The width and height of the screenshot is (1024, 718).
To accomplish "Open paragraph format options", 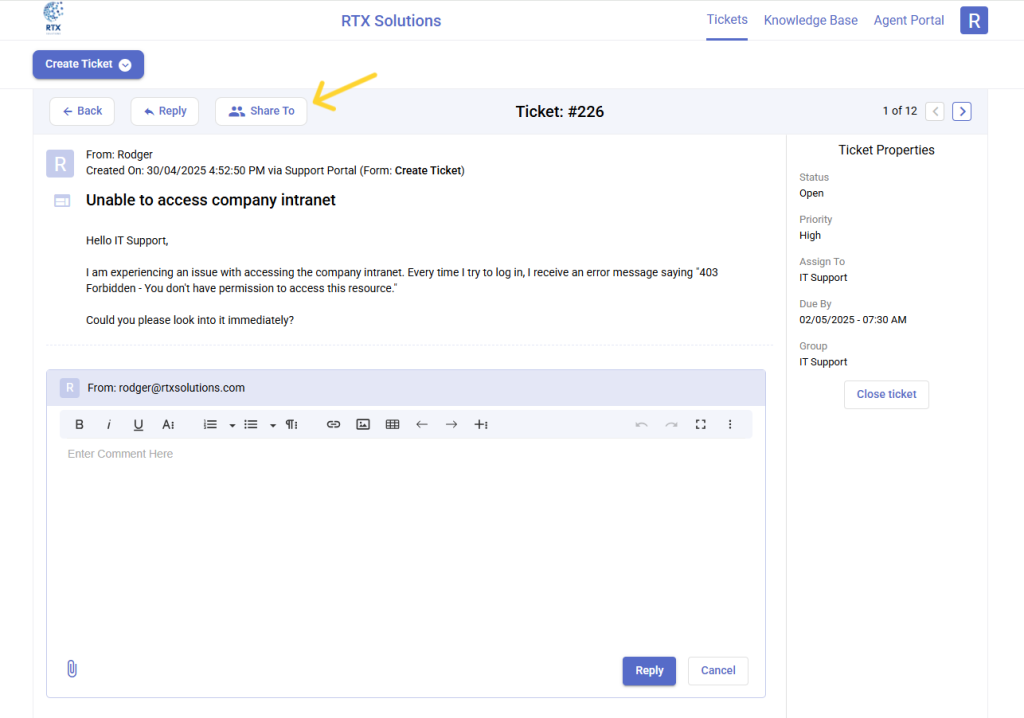I will point(291,425).
